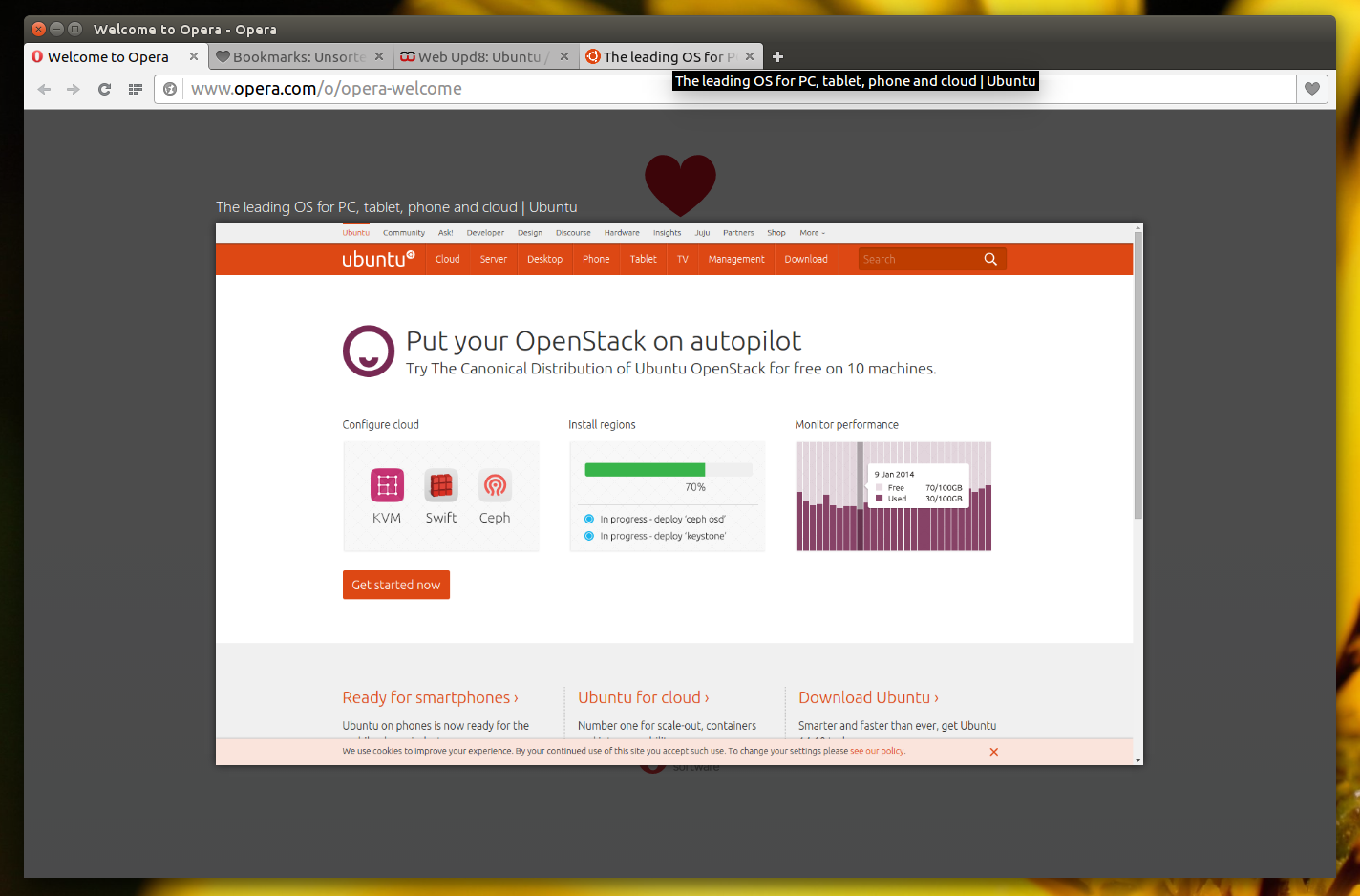This screenshot has height=896, width=1360.
Task: Expand the 'More' dropdown in the Ubuntu nav
Action: pos(811,232)
